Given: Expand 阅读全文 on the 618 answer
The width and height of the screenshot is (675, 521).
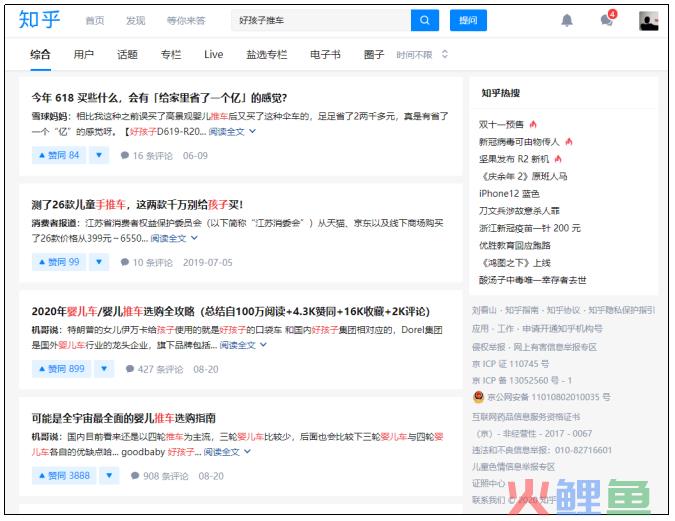Looking at the screenshot, I should (x=232, y=131).
